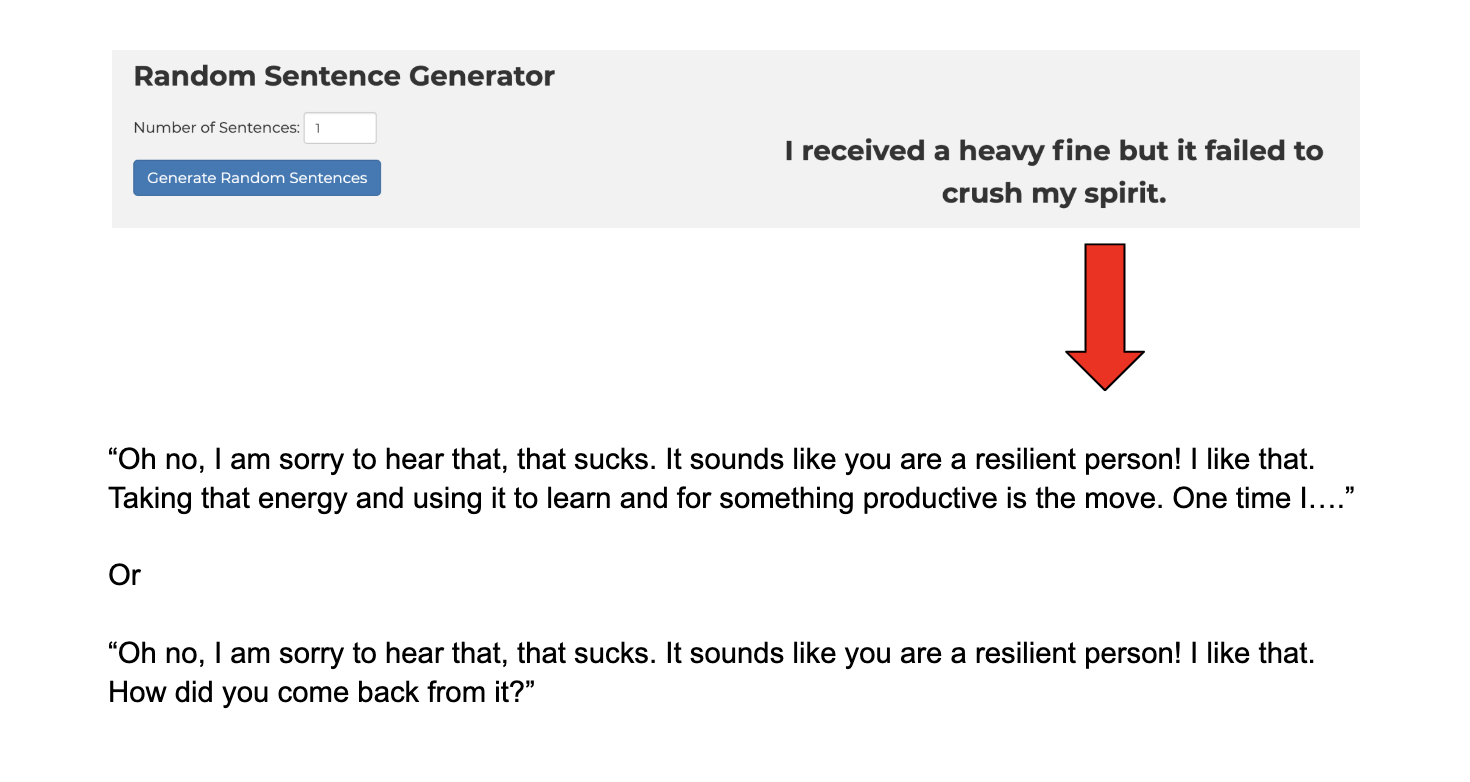The image size is (1470, 782).
Task: Click the Random Sentence Generator heading
Action: (x=344, y=76)
